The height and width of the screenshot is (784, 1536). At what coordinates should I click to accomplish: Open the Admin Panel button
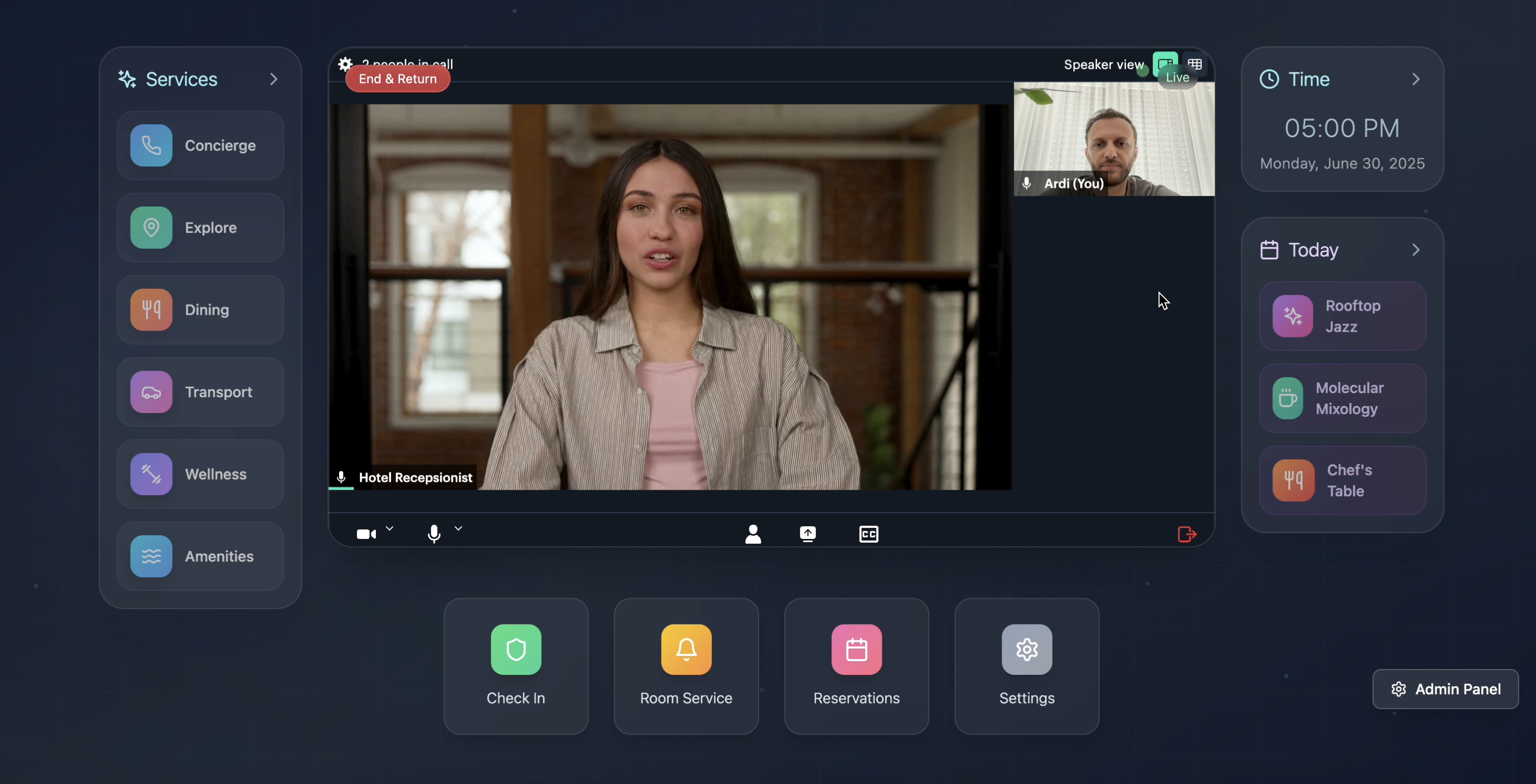tap(1445, 688)
